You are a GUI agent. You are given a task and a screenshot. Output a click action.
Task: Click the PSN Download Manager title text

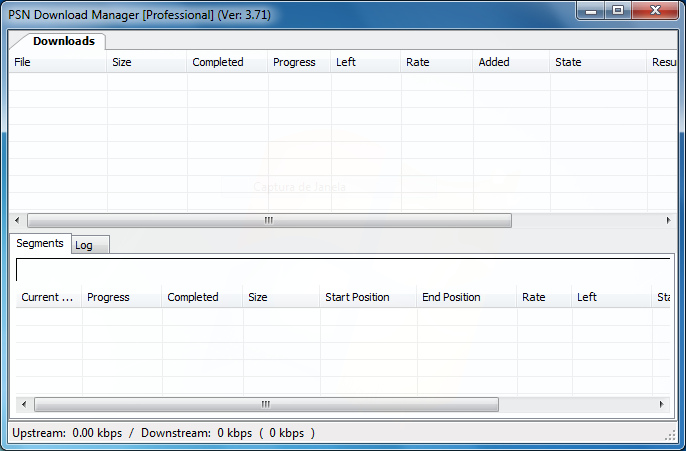tap(140, 15)
